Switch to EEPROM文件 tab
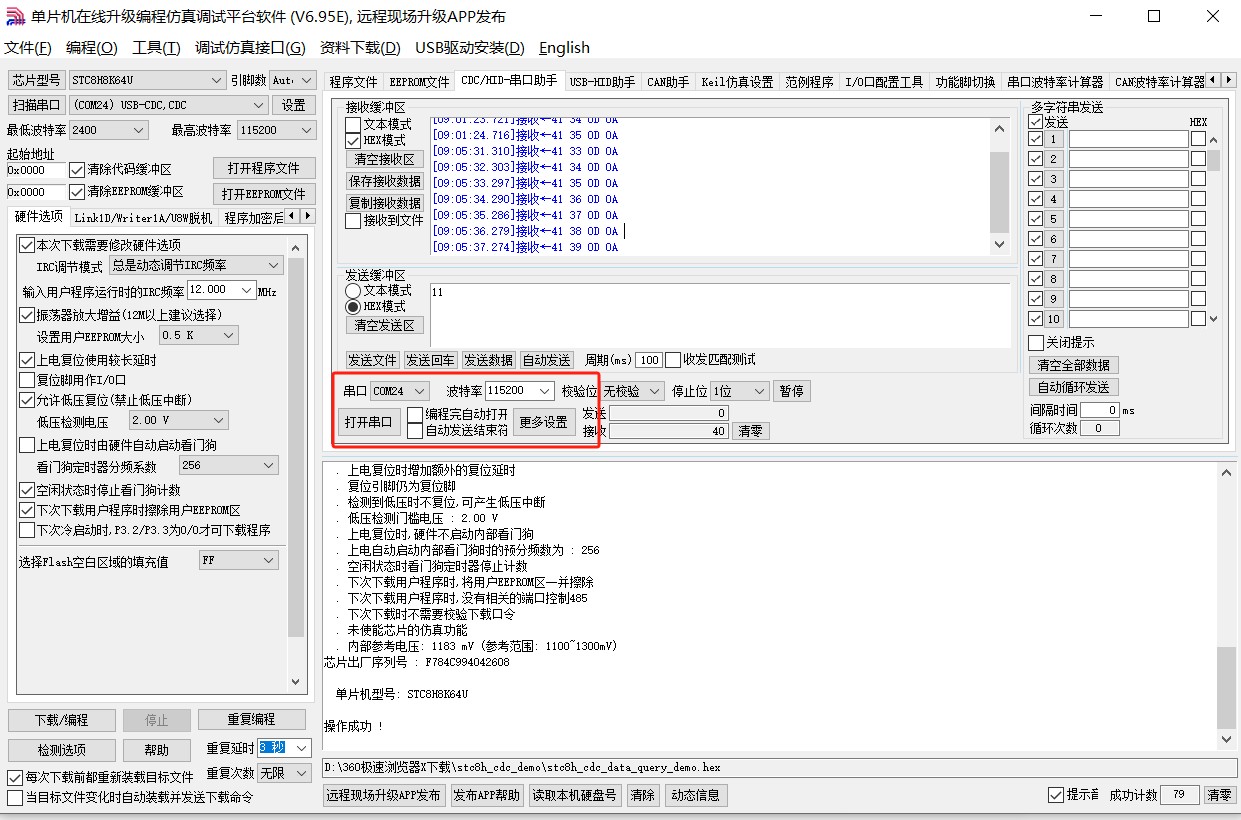Image resolution: width=1241 pixels, height=820 pixels. (x=419, y=82)
